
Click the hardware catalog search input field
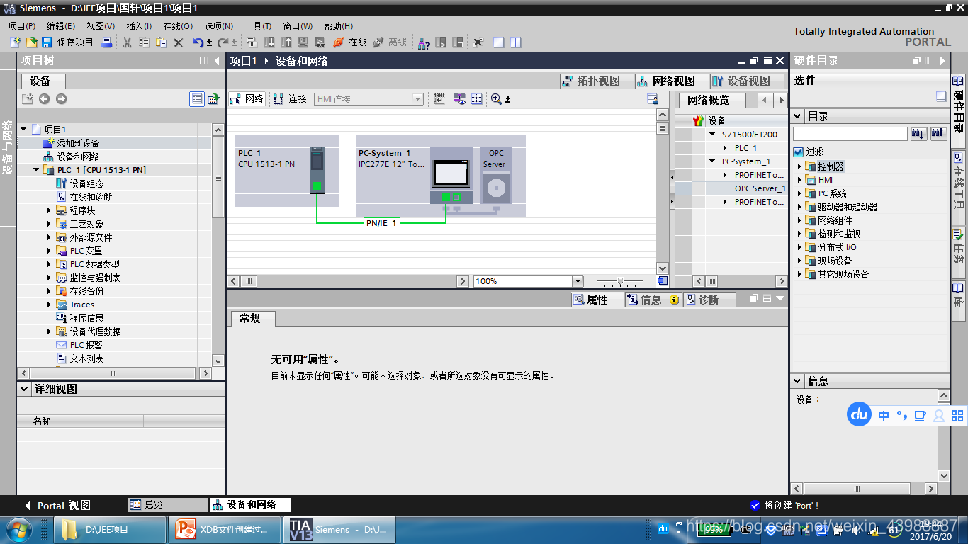click(x=850, y=133)
